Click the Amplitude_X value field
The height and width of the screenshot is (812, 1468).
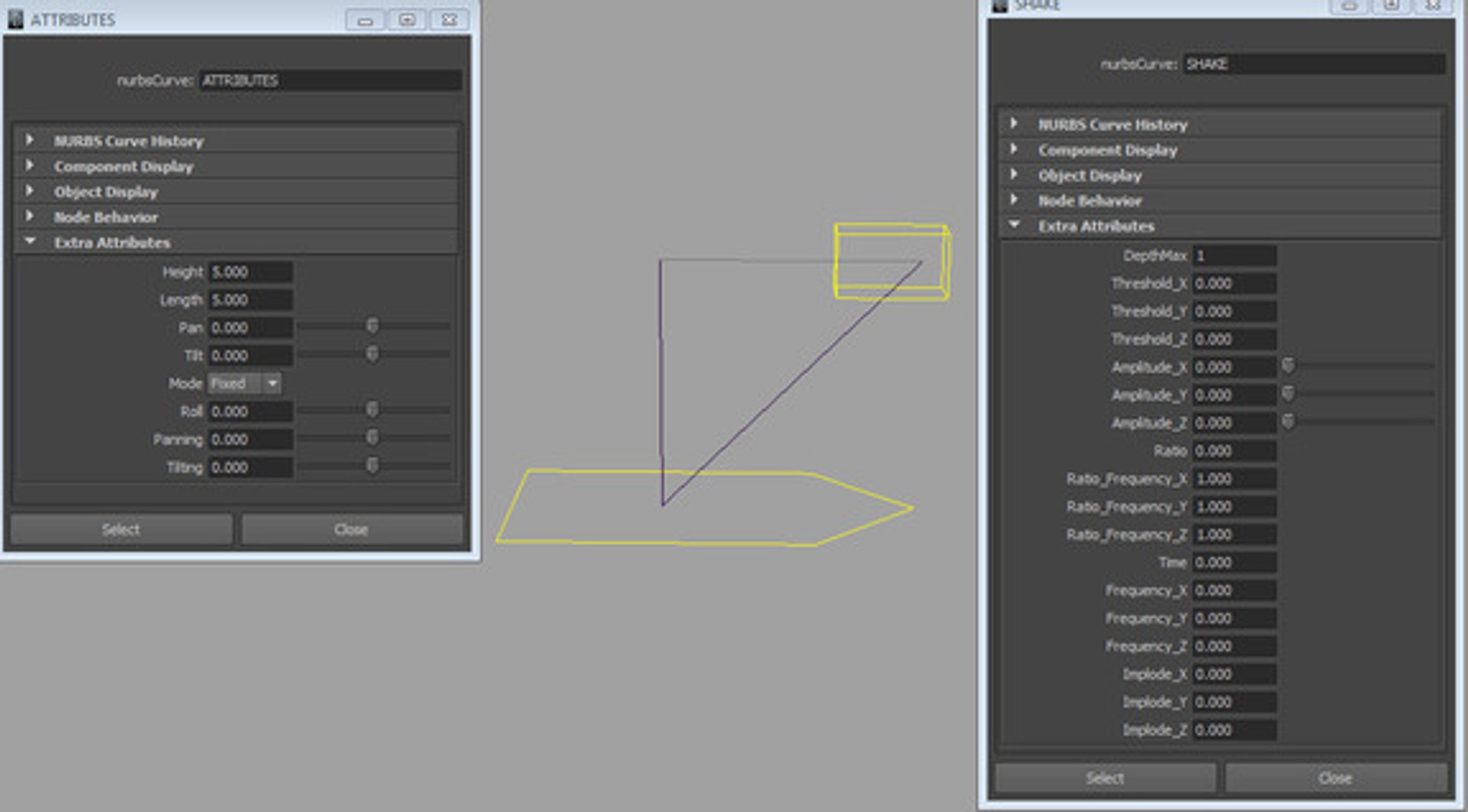pyautogui.click(x=1234, y=367)
